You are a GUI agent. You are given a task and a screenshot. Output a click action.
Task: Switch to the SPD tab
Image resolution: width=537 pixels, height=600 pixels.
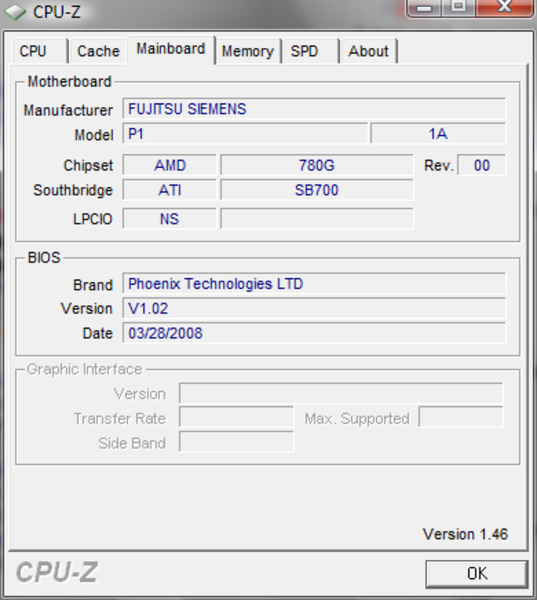[311, 51]
